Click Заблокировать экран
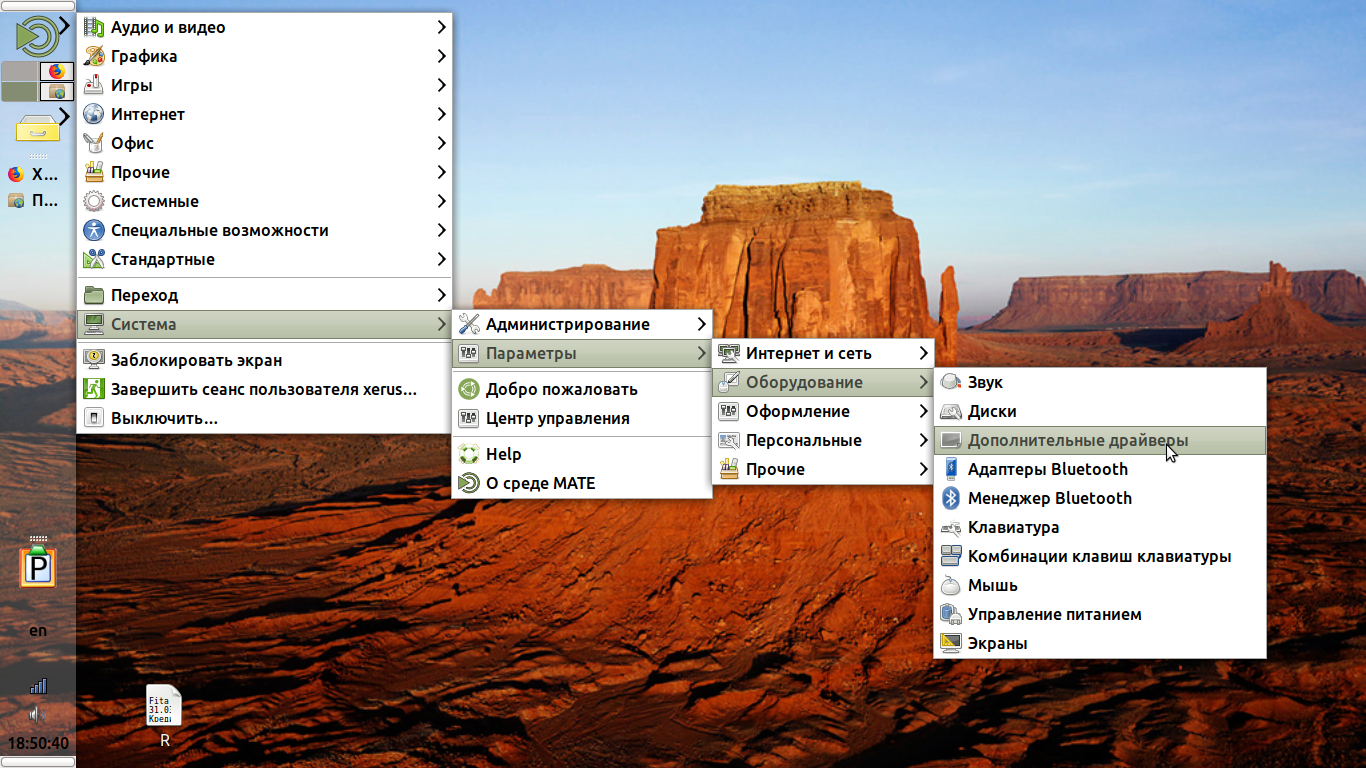This screenshot has width=1366, height=768. pyautogui.click(x=196, y=360)
